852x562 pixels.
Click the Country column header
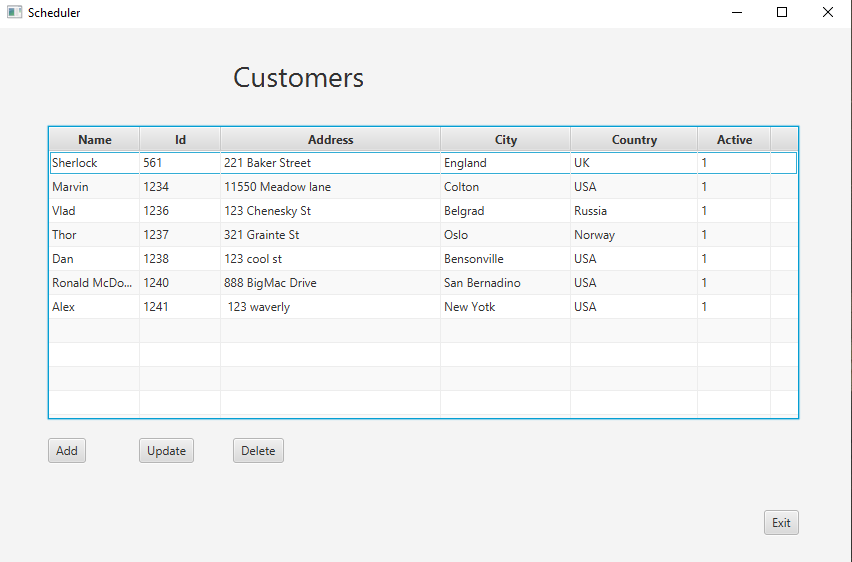(634, 140)
